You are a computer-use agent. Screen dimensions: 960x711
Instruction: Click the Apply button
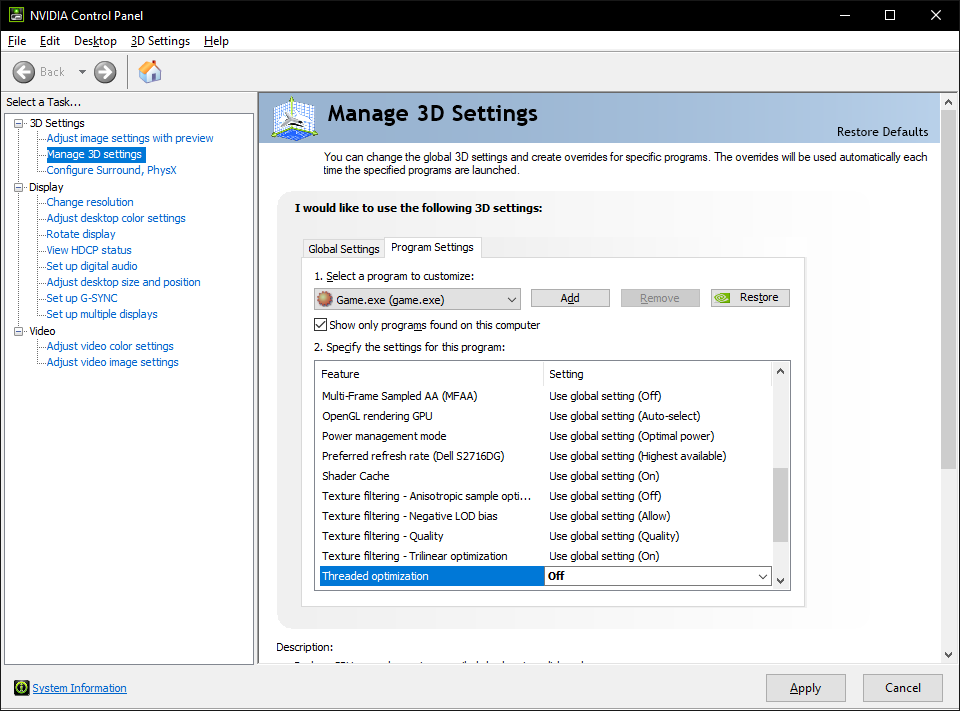pos(806,688)
